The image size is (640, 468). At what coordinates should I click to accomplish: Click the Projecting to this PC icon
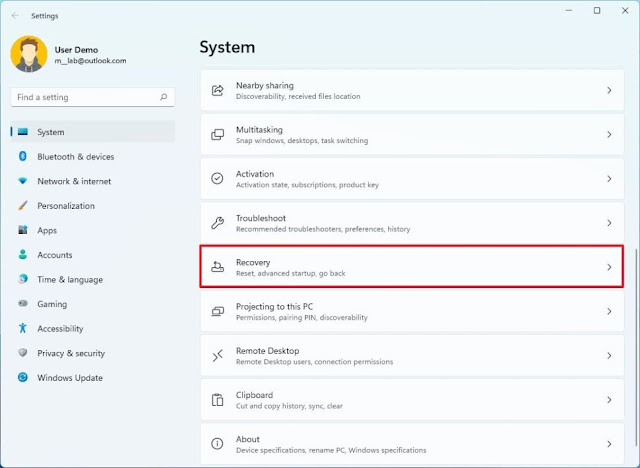[217, 311]
